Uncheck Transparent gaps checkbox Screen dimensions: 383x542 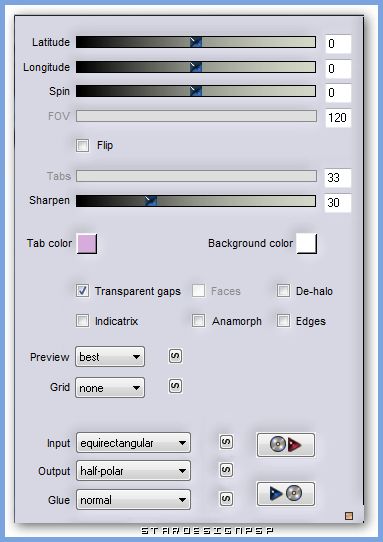(82, 291)
